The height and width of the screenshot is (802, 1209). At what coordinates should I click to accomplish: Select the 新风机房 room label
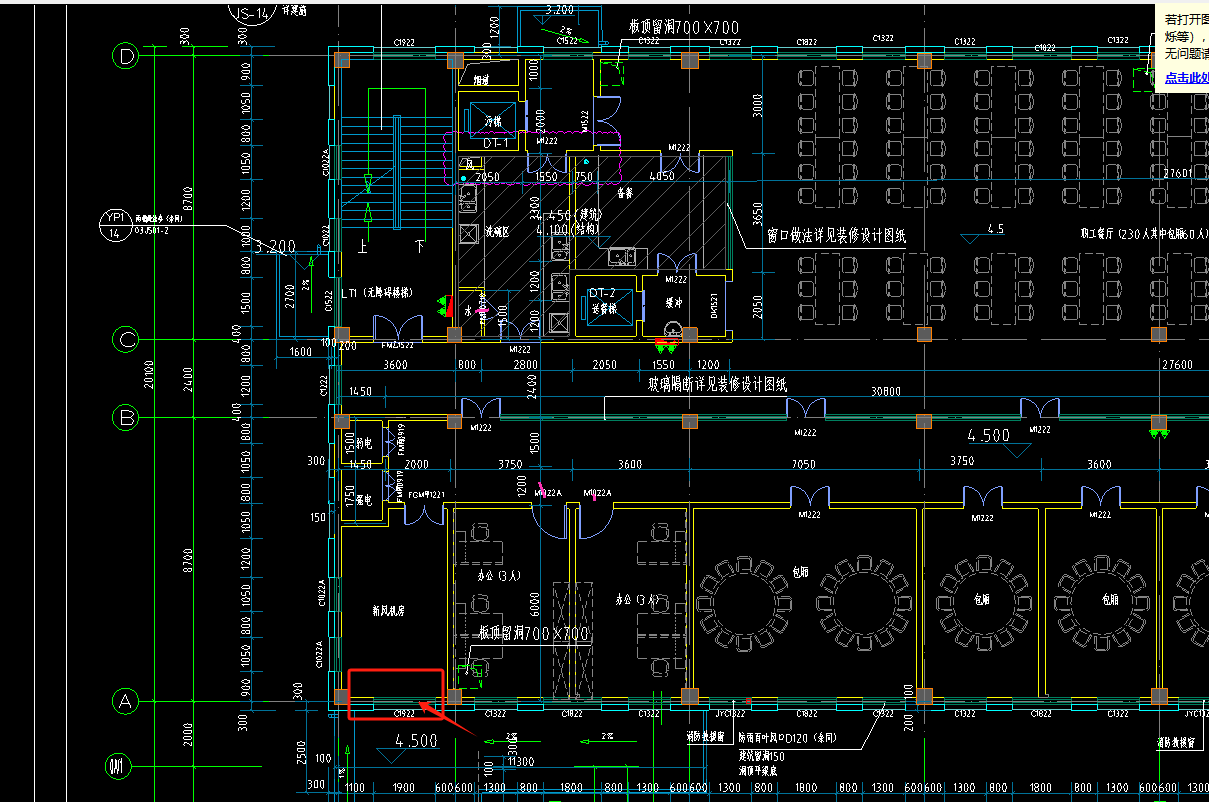[x=387, y=609]
